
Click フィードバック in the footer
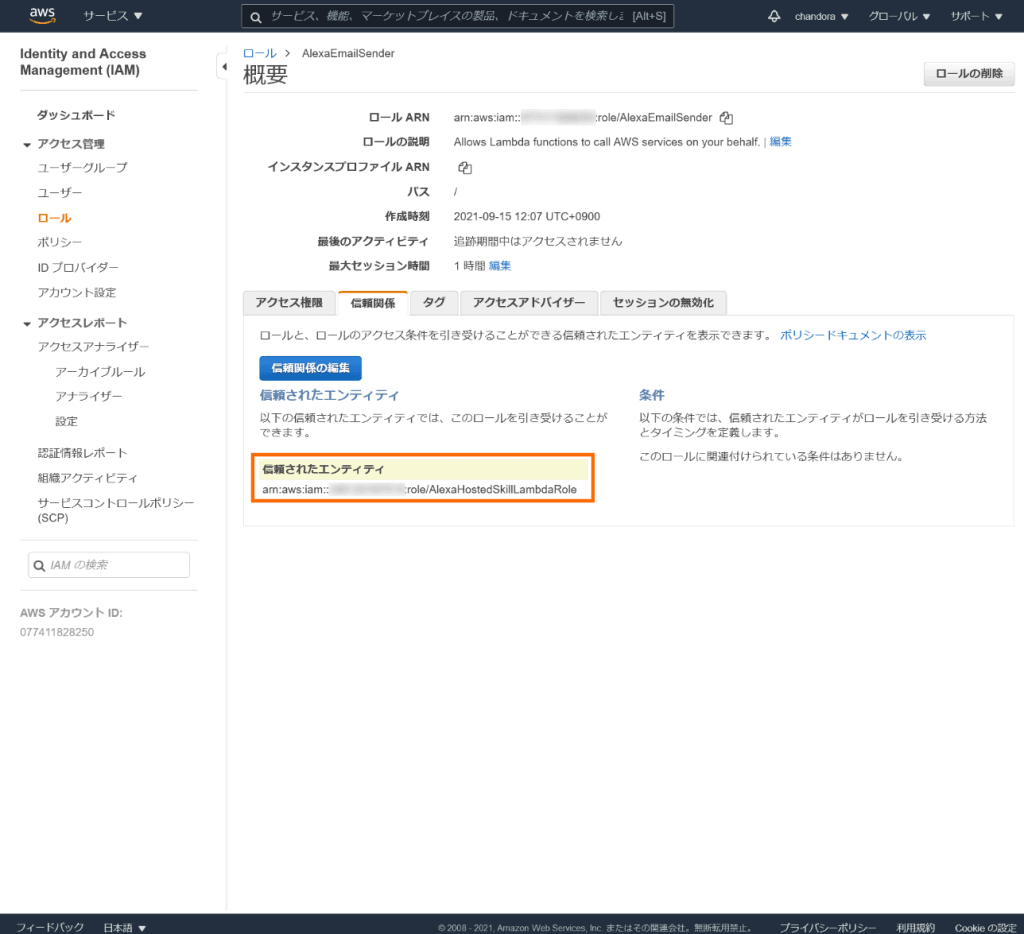coord(50,927)
